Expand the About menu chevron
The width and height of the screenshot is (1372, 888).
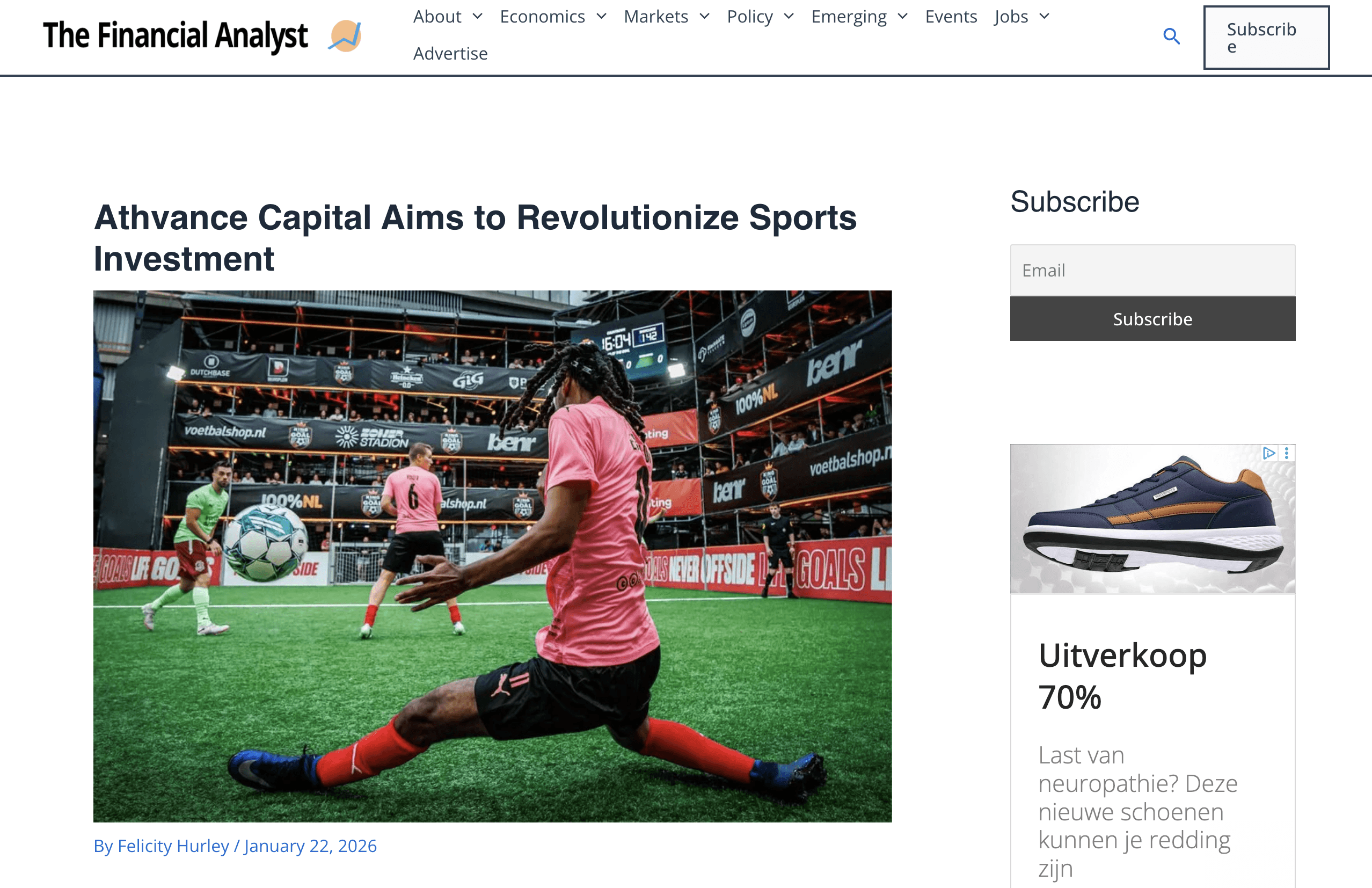pyautogui.click(x=478, y=17)
